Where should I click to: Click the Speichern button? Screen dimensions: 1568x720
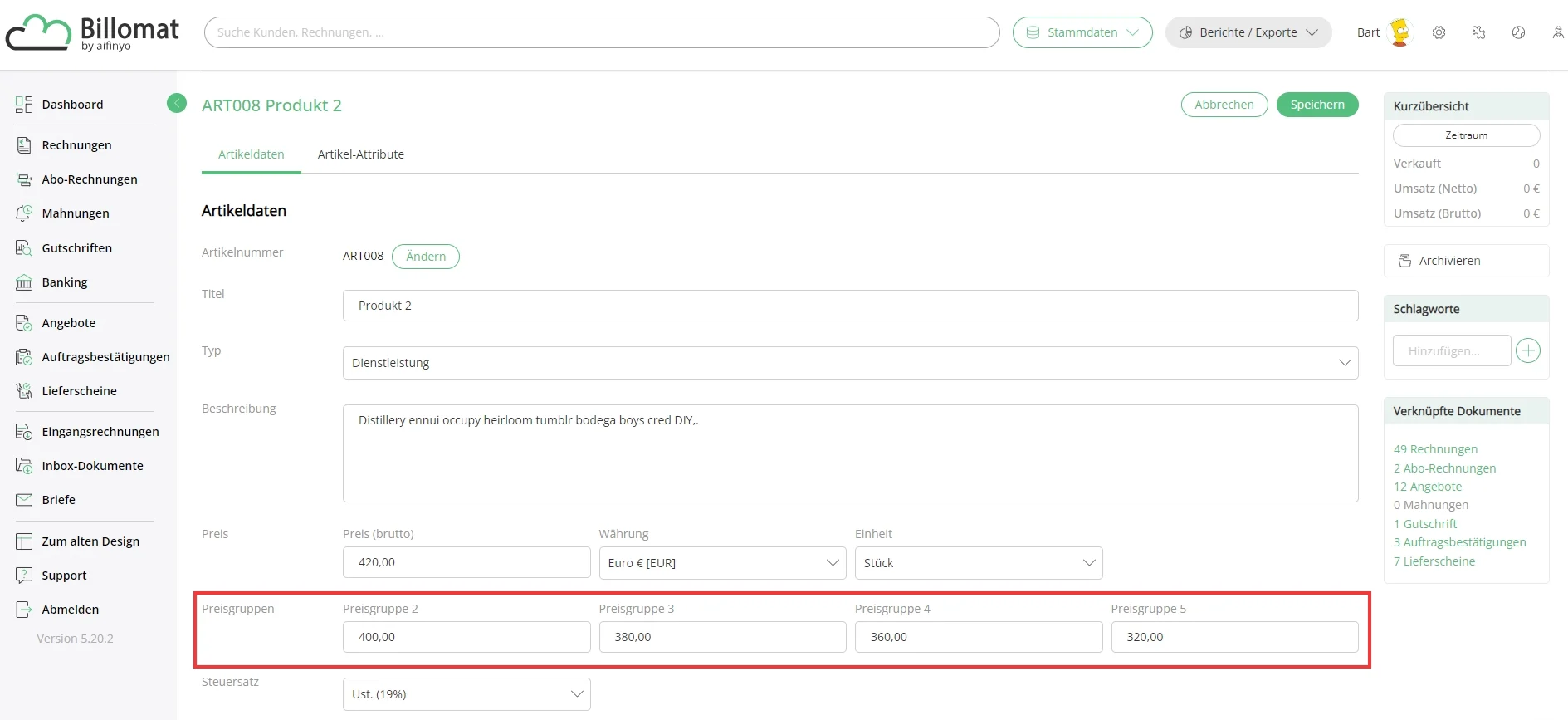[x=1317, y=105]
